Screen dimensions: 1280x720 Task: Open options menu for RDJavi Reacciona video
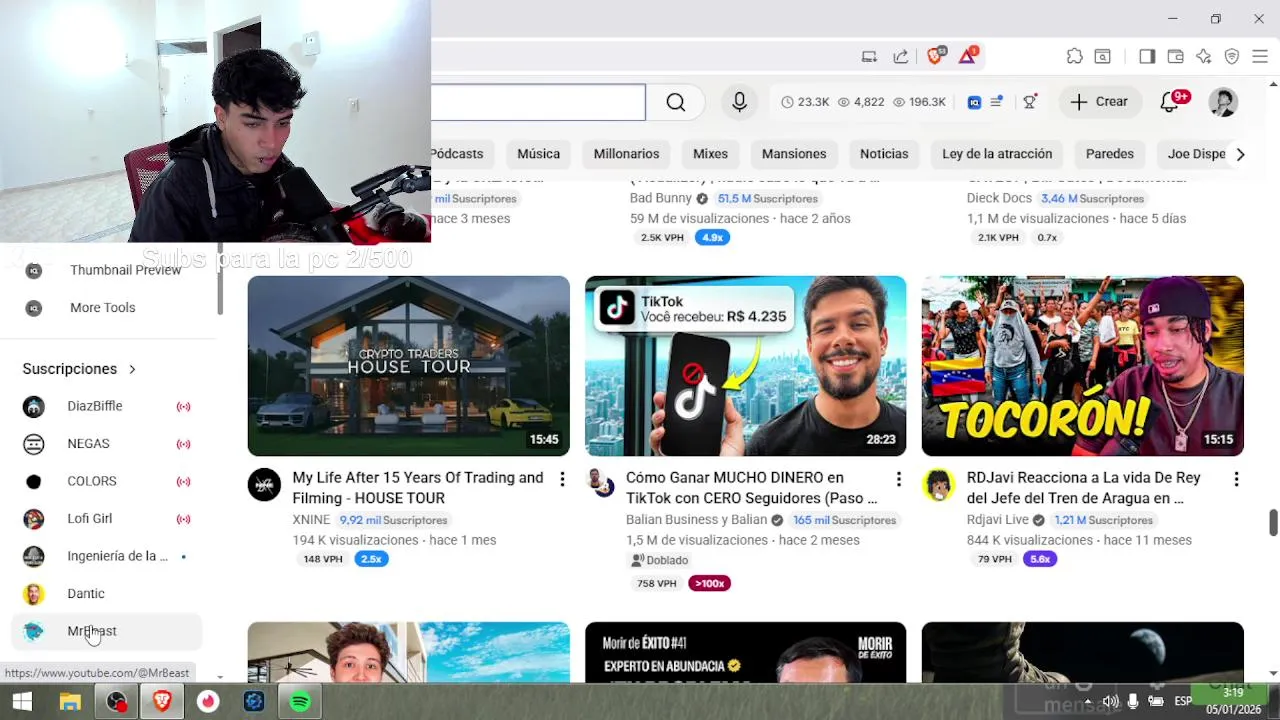1236,480
